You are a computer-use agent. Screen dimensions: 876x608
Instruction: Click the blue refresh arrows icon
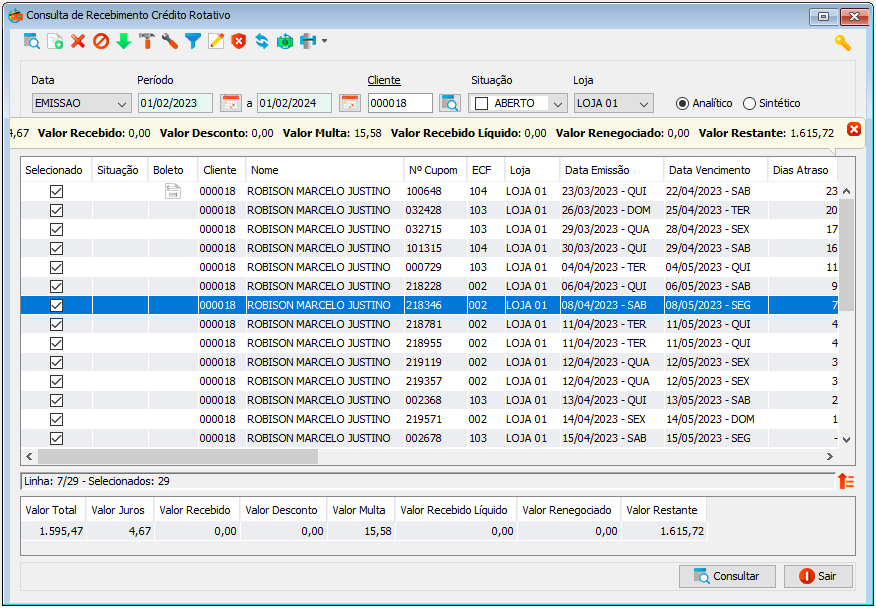coord(262,41)
